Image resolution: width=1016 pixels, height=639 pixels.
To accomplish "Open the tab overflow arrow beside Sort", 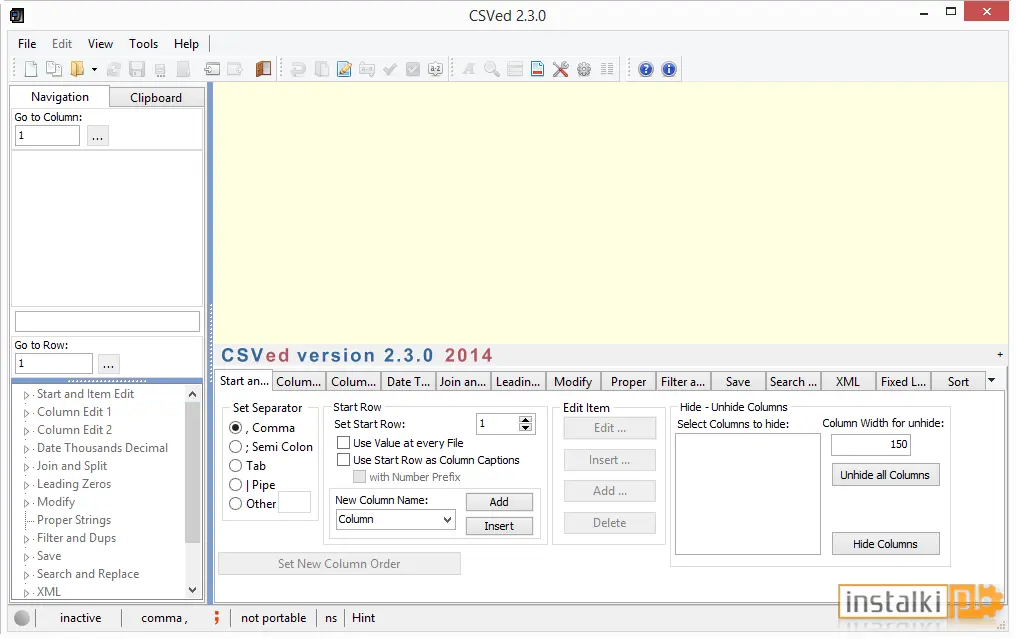I will click(x=991, y=381).
